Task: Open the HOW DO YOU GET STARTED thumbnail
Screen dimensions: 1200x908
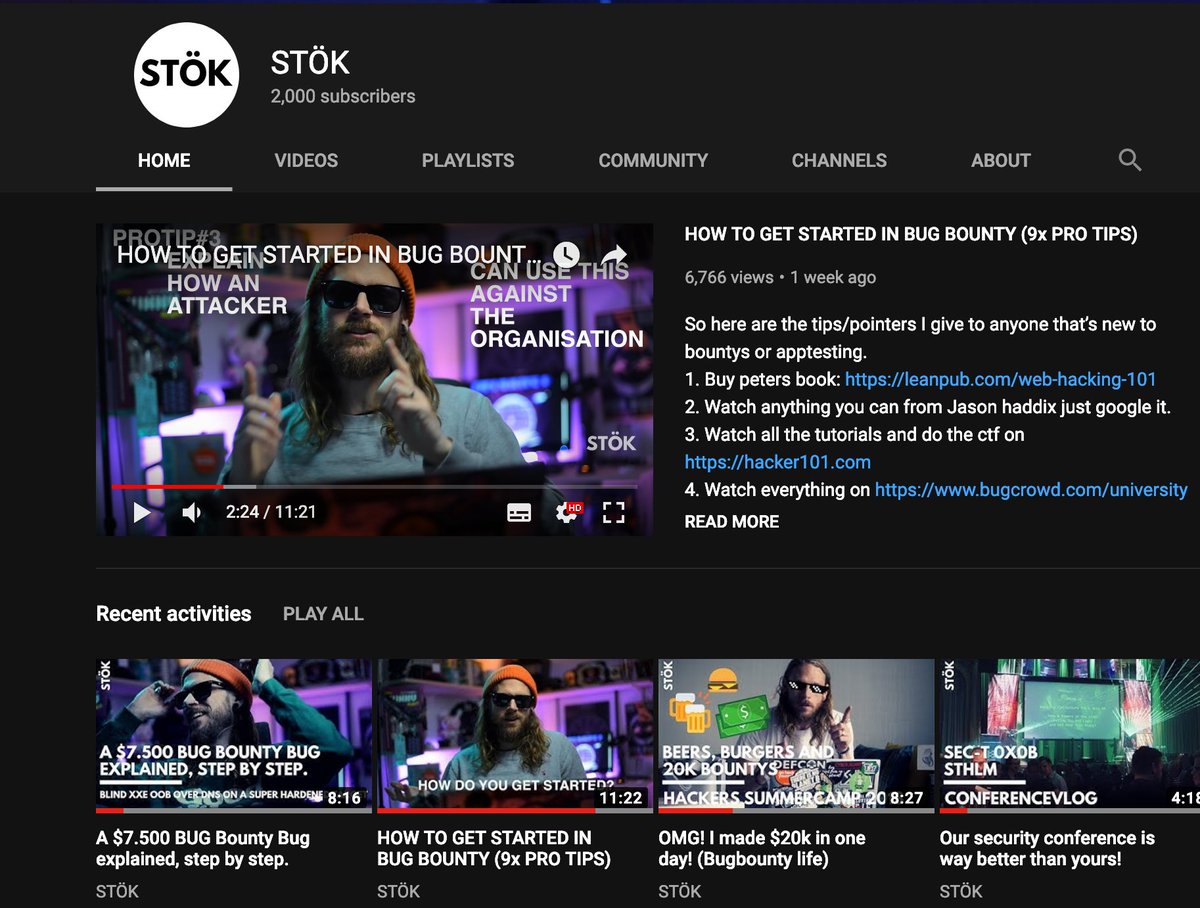Action: (514, 734)
